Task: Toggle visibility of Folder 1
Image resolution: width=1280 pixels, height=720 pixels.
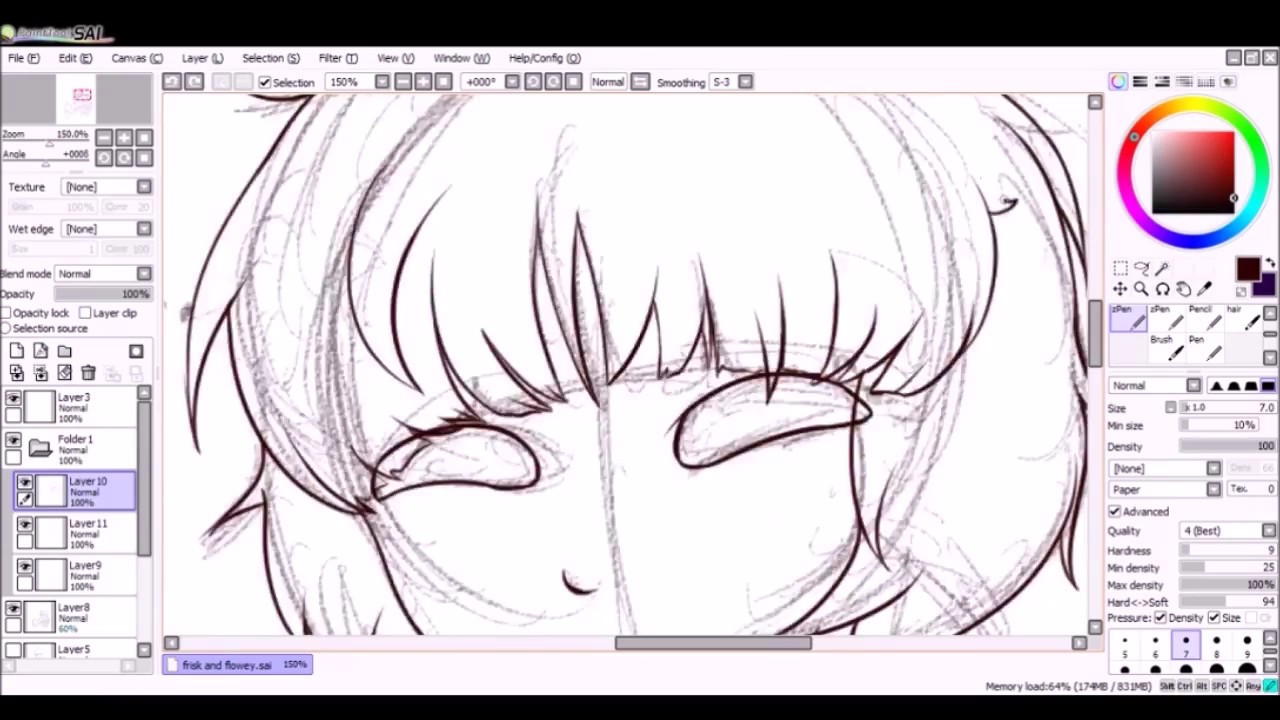Action: 13,441
